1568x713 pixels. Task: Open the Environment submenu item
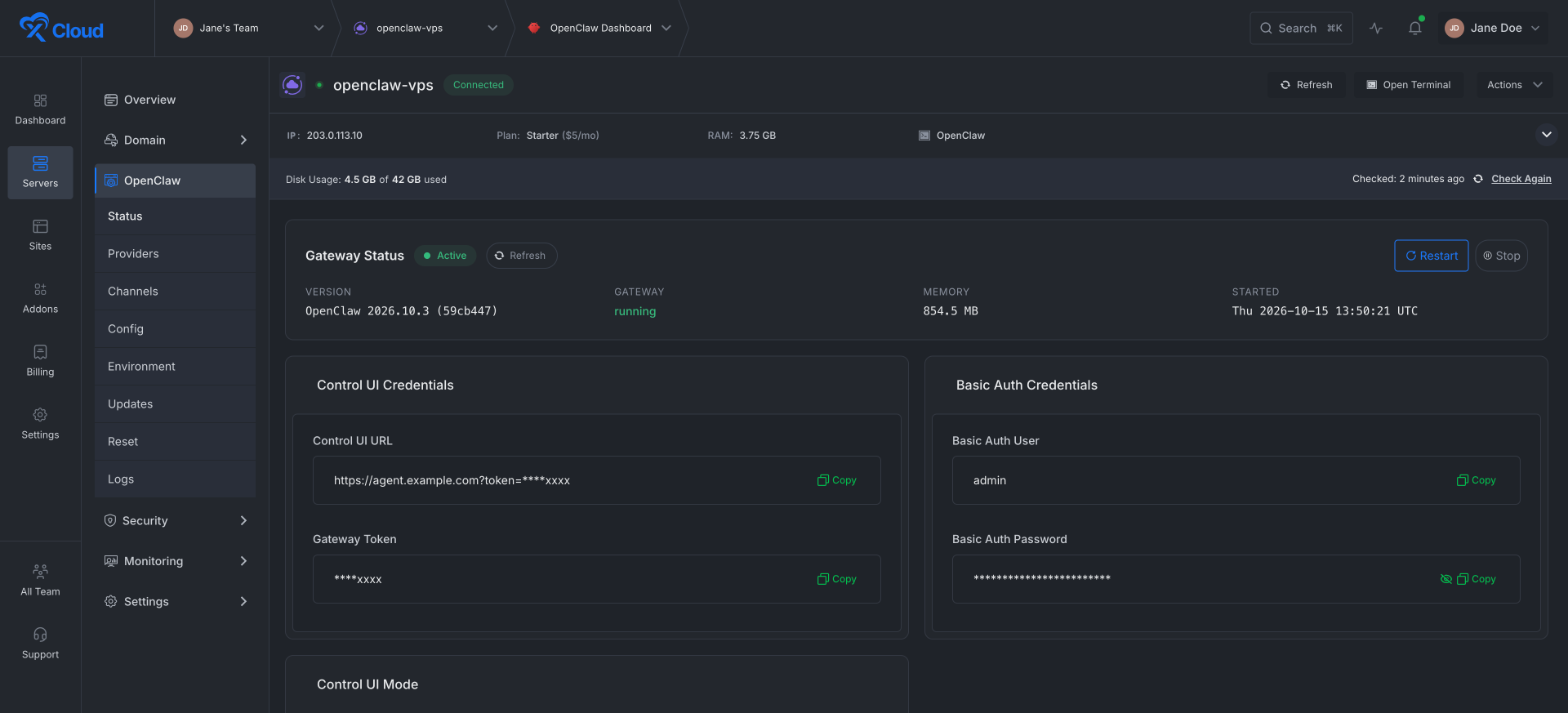click(x=175, y=366)
